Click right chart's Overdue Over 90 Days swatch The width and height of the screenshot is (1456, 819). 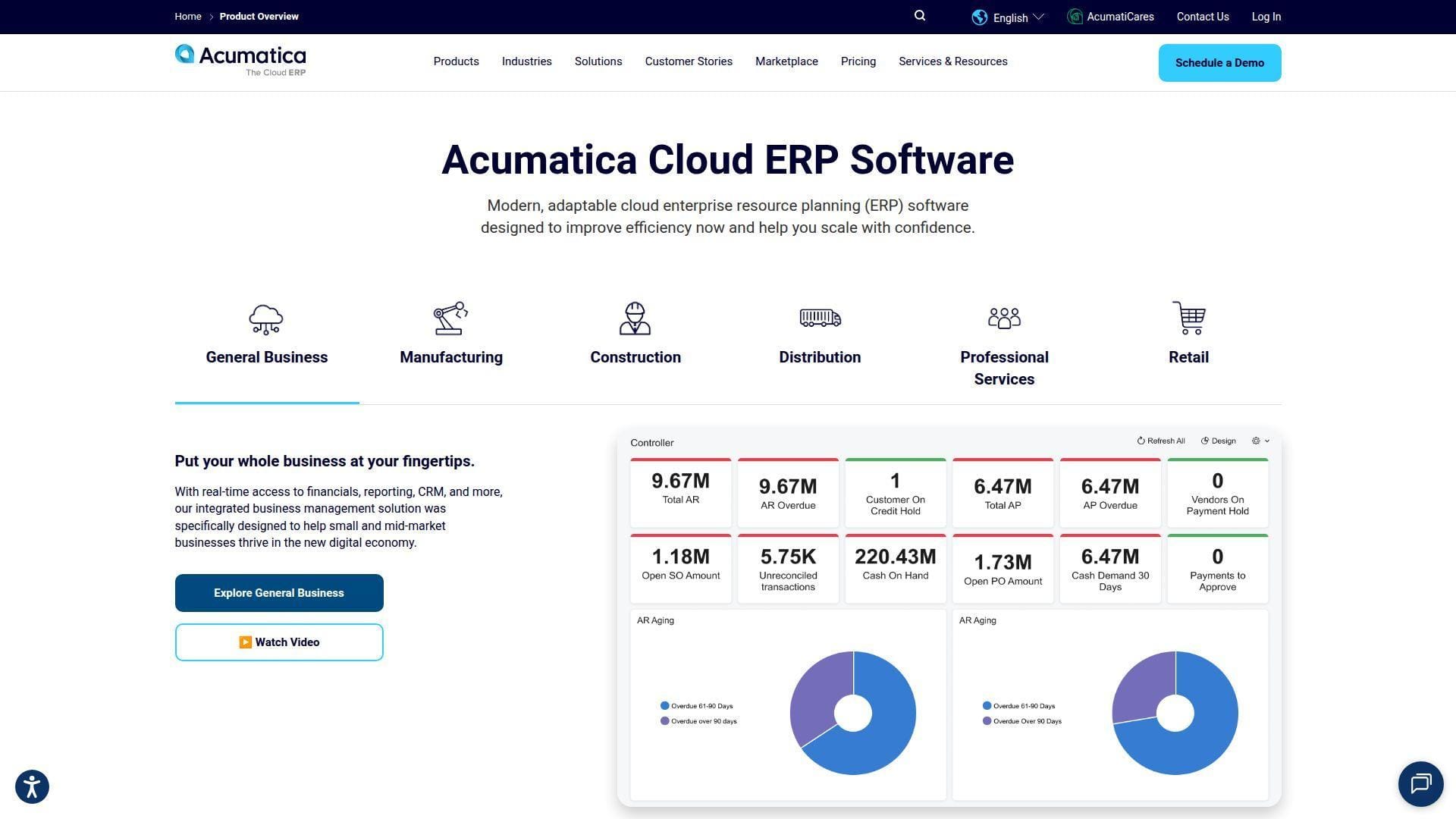[x=987, y=721]
